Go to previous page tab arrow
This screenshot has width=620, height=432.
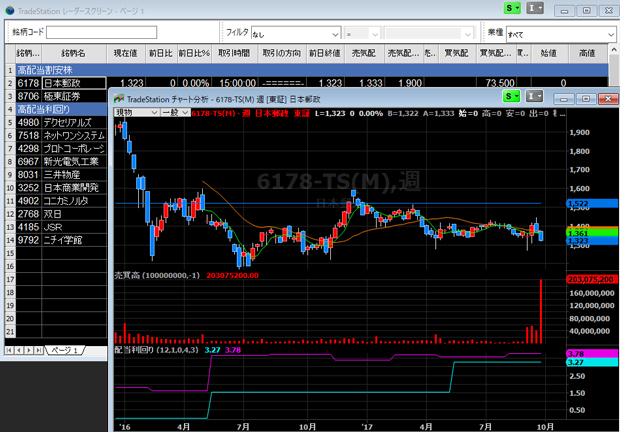[x=19, y=350]
